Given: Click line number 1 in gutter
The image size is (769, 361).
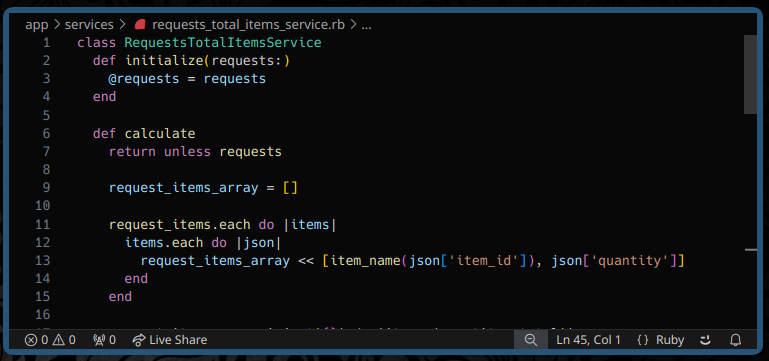Looking at the screenshot, I should coord(46,43).
